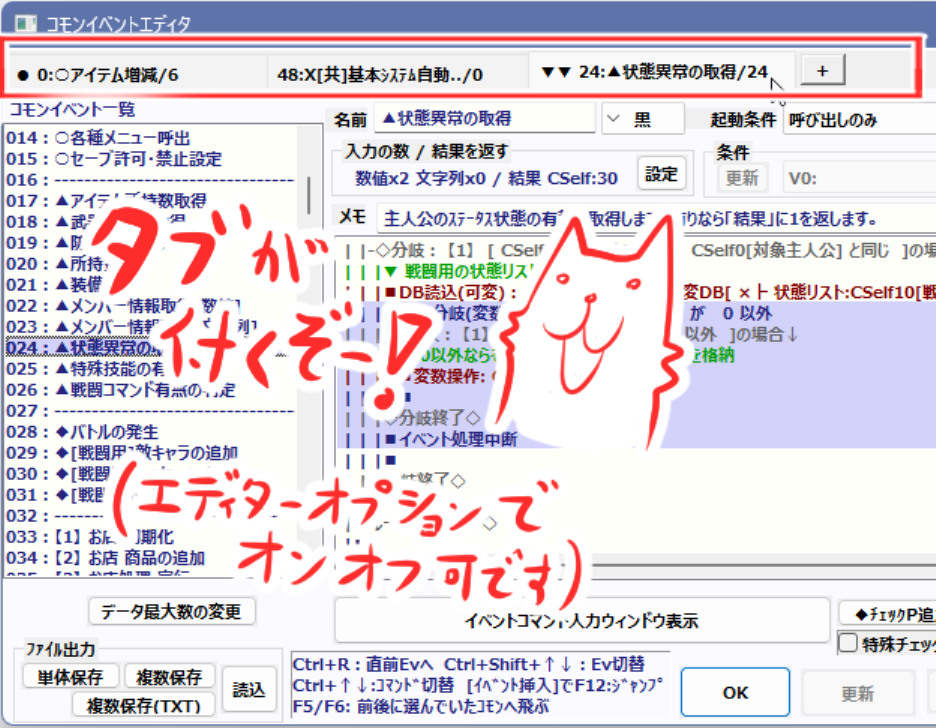The width and height of the screenshot is (936, 728).
Task: Click the editor window icon in title bar
Action: (x=26, y=23)
